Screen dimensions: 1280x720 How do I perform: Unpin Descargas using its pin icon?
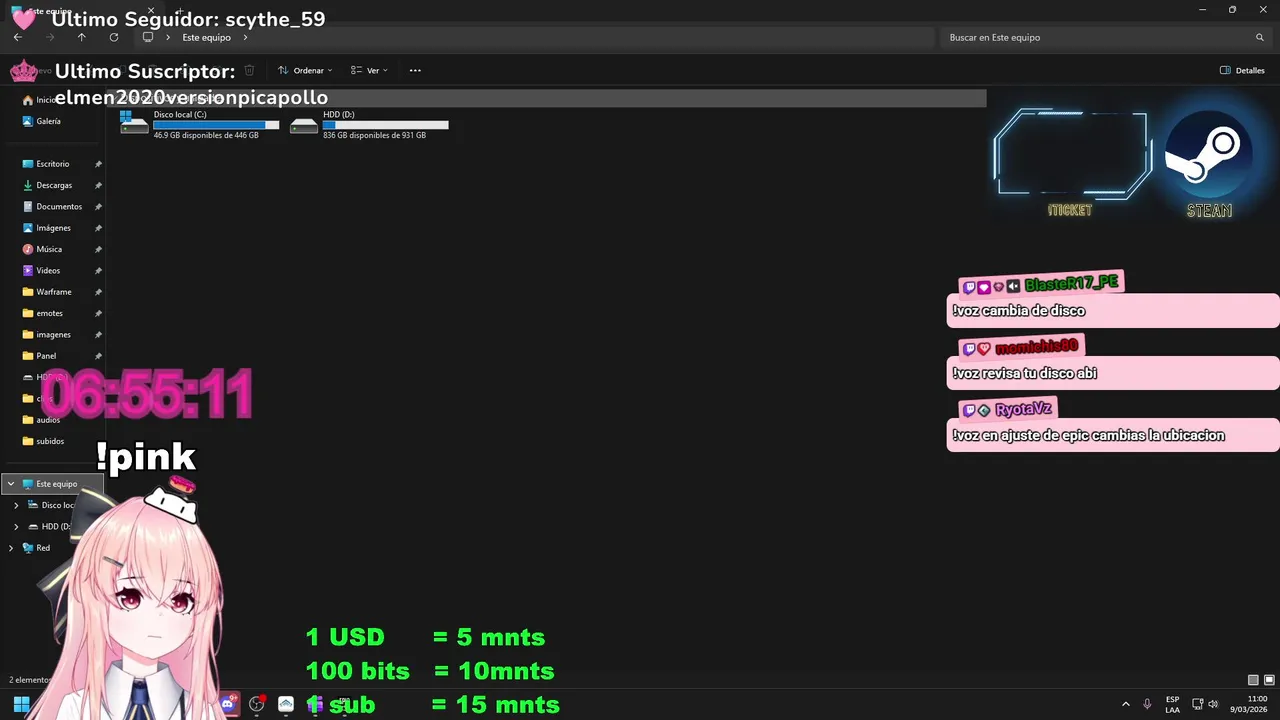(x=98, y=185)
